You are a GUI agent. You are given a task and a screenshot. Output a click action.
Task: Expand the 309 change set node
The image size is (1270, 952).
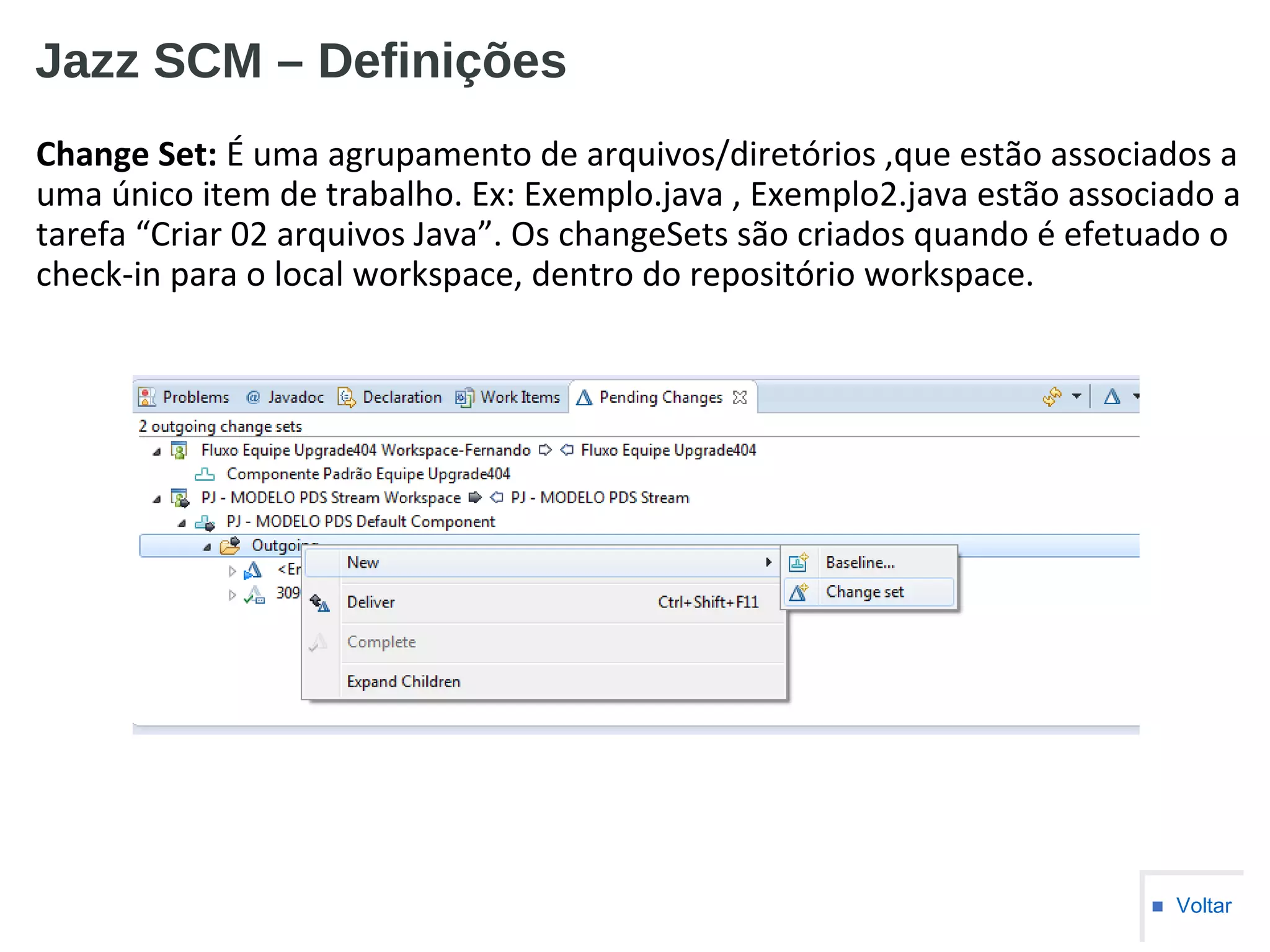pyautogui.click(x=232, y=595)
